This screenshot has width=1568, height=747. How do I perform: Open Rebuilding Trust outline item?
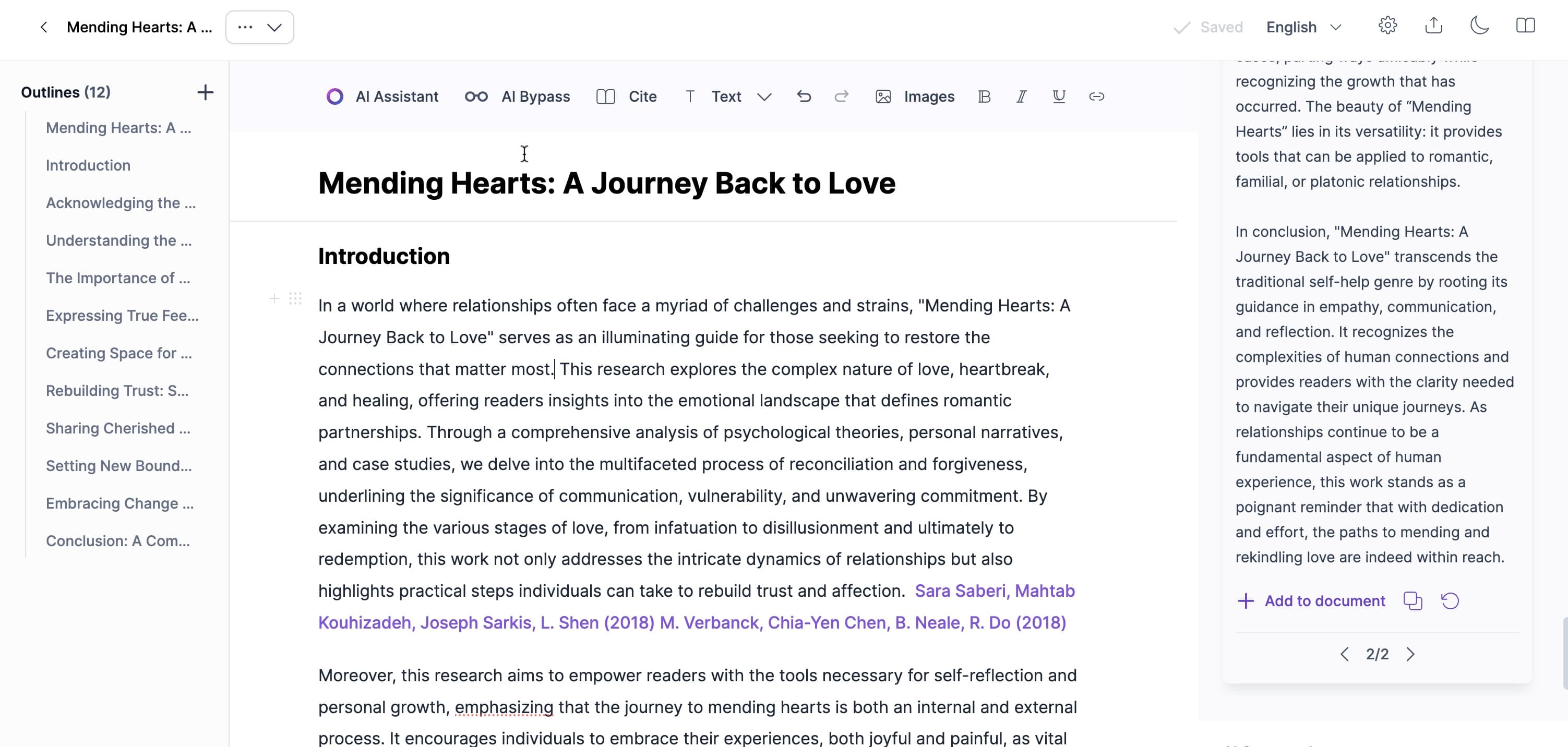117,391
